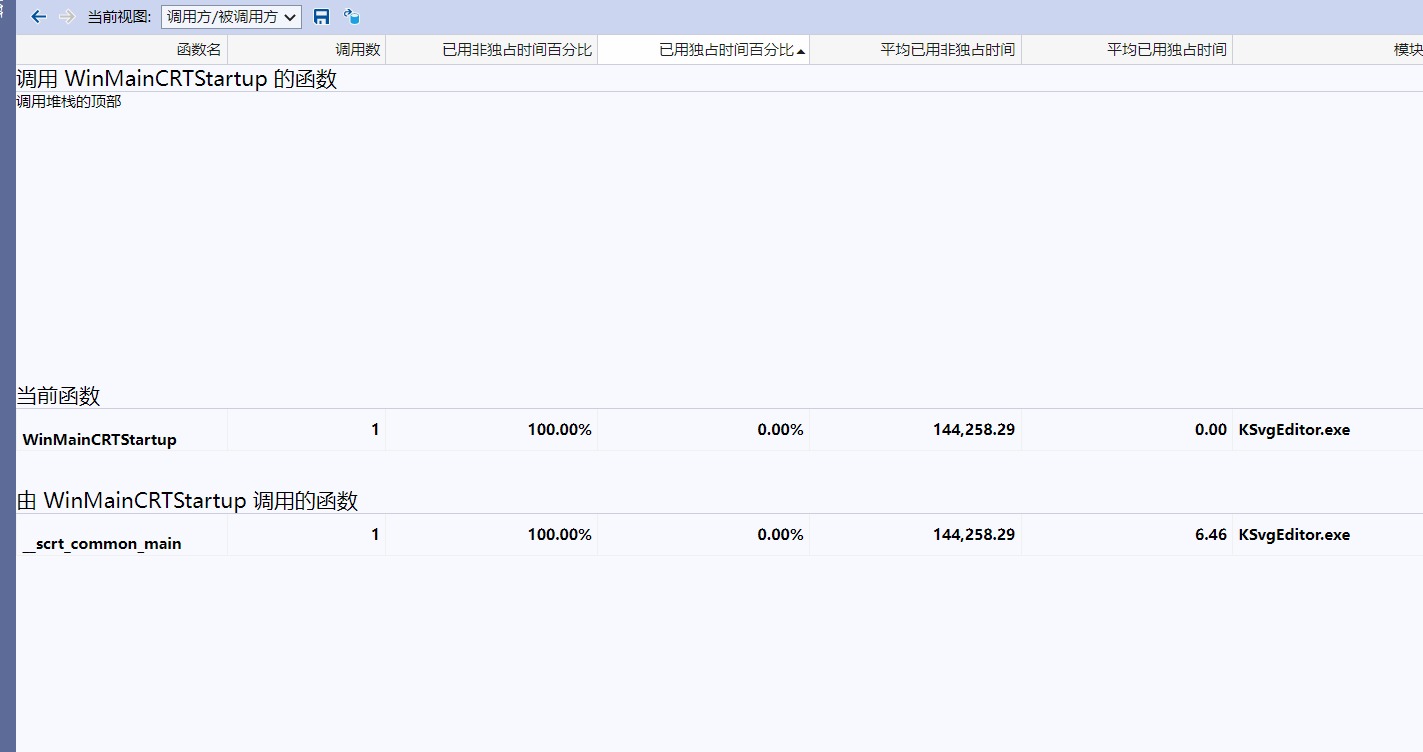The height and width of the screenshot is (752, 1423).
Task: Sort by the 调用数 column header
Action: point(307,50)
